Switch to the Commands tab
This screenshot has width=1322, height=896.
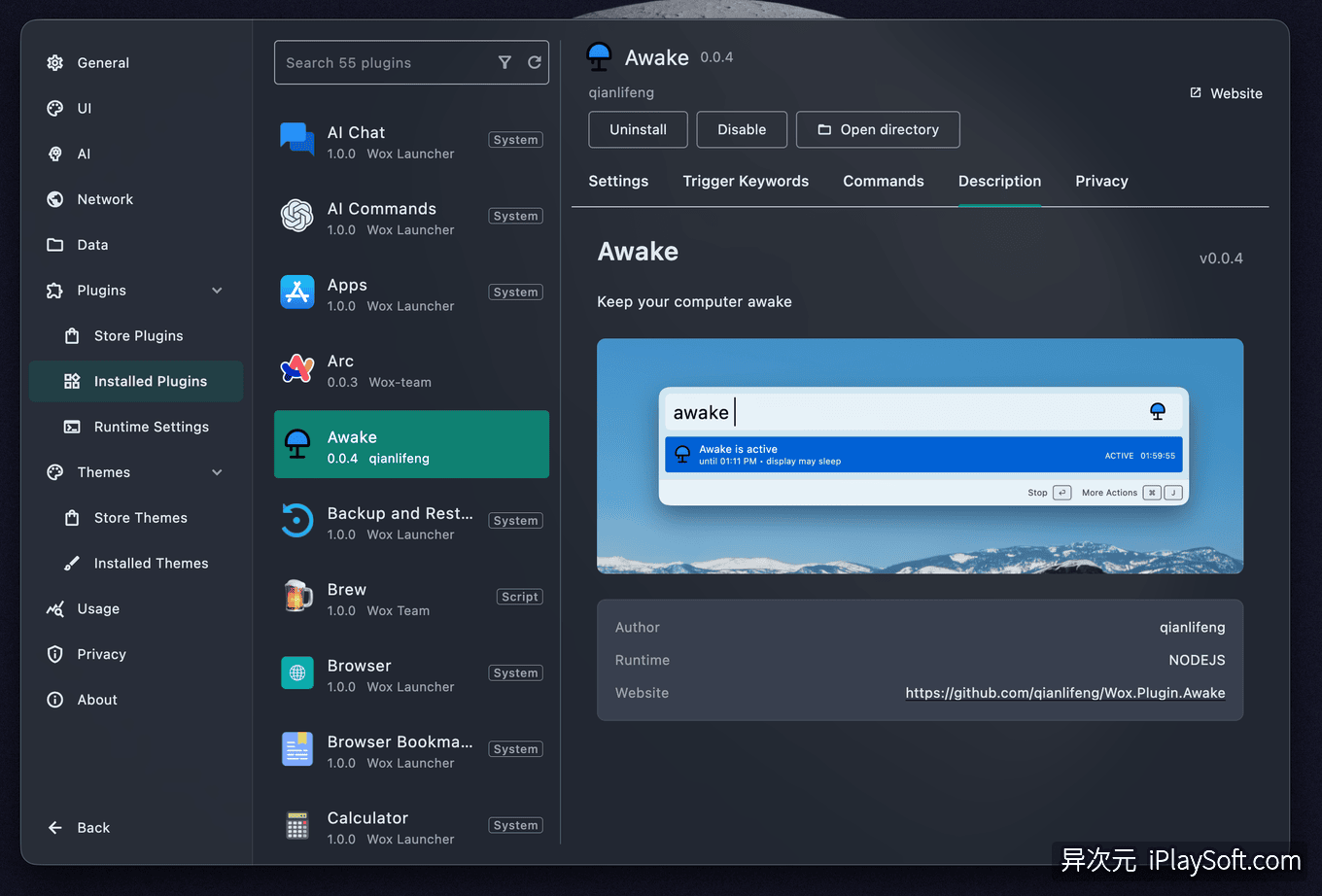[884, 182]
